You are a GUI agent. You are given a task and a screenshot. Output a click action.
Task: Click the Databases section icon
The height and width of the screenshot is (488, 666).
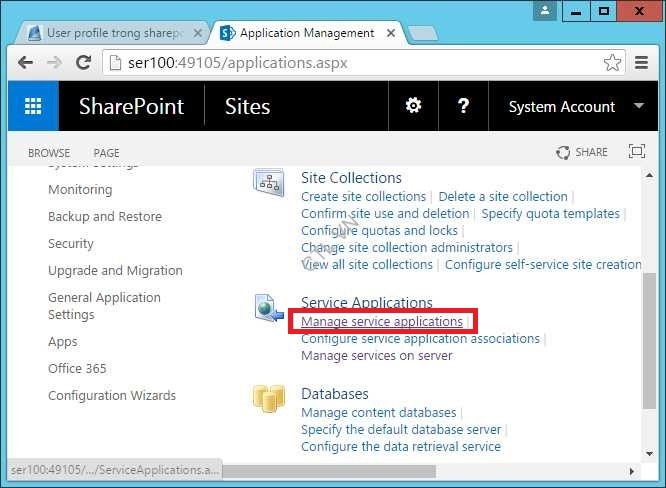(268, 399)
